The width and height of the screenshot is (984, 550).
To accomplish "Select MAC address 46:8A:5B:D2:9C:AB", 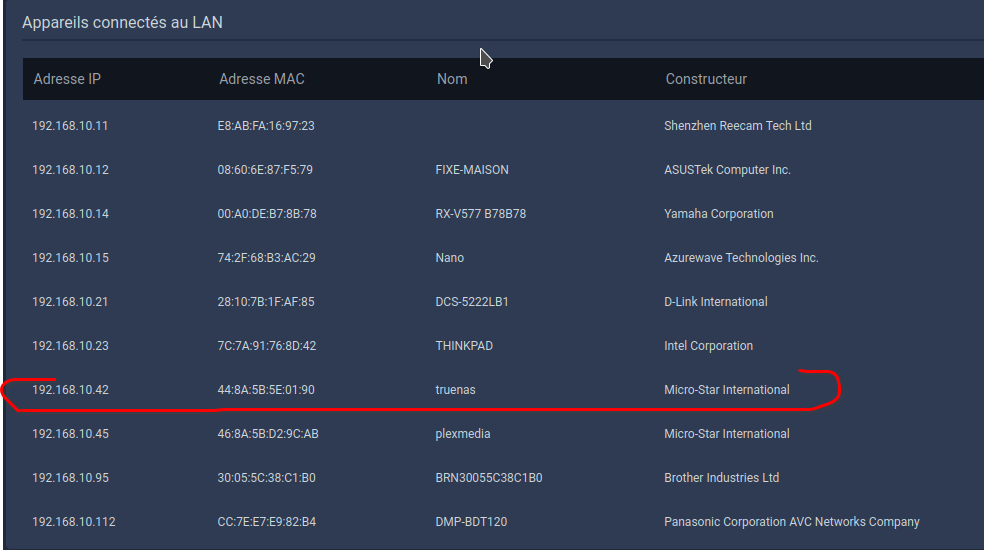I will pos(268,433).
